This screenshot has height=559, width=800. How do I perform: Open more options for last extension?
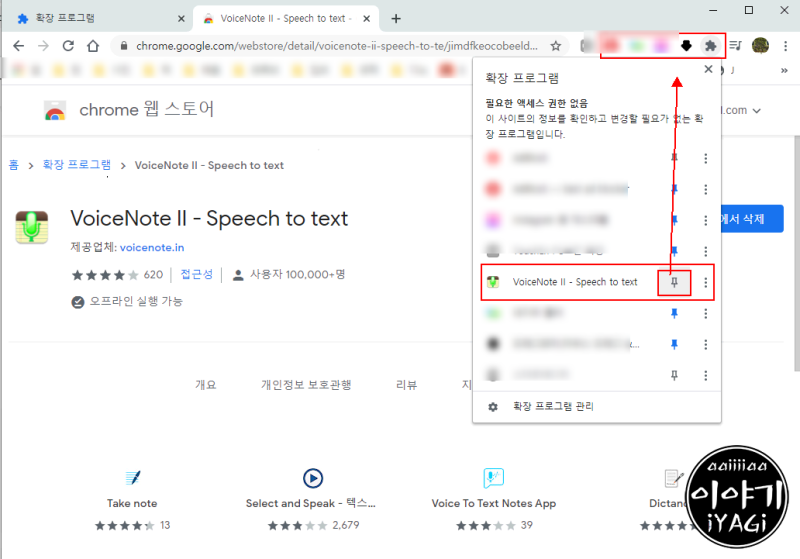[x=706, y=375]
